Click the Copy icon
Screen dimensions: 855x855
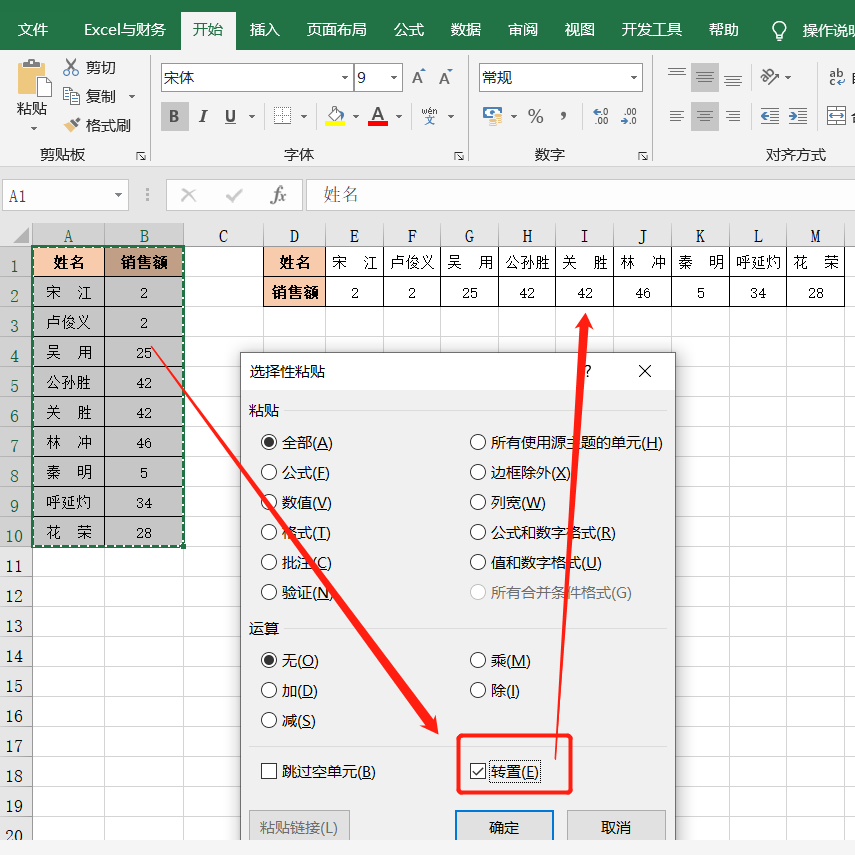coord(71,96)
